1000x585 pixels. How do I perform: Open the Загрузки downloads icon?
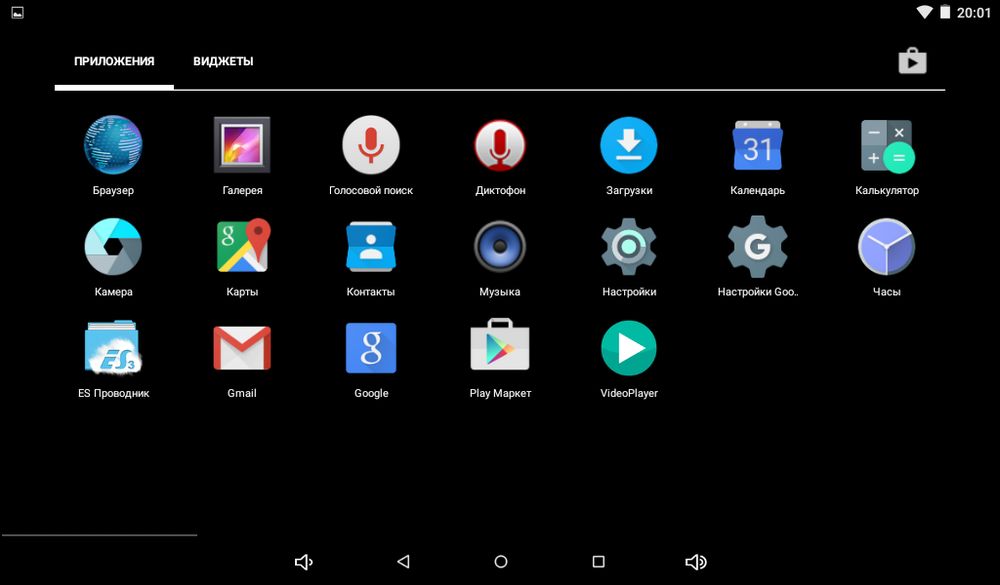(629, 145)
